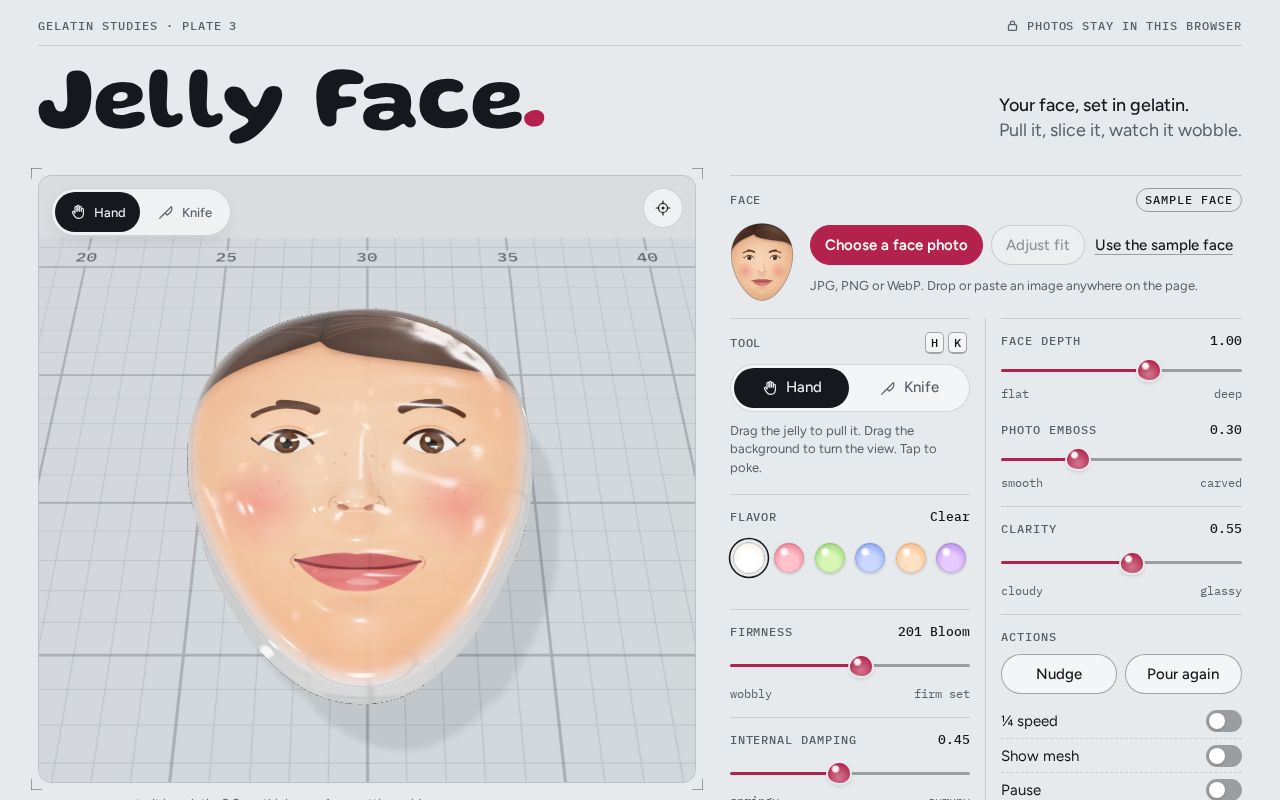This screenshot has width=1280, height=800.
Task: Click the Nudge action button
Action: click(x=1059, y=674)
